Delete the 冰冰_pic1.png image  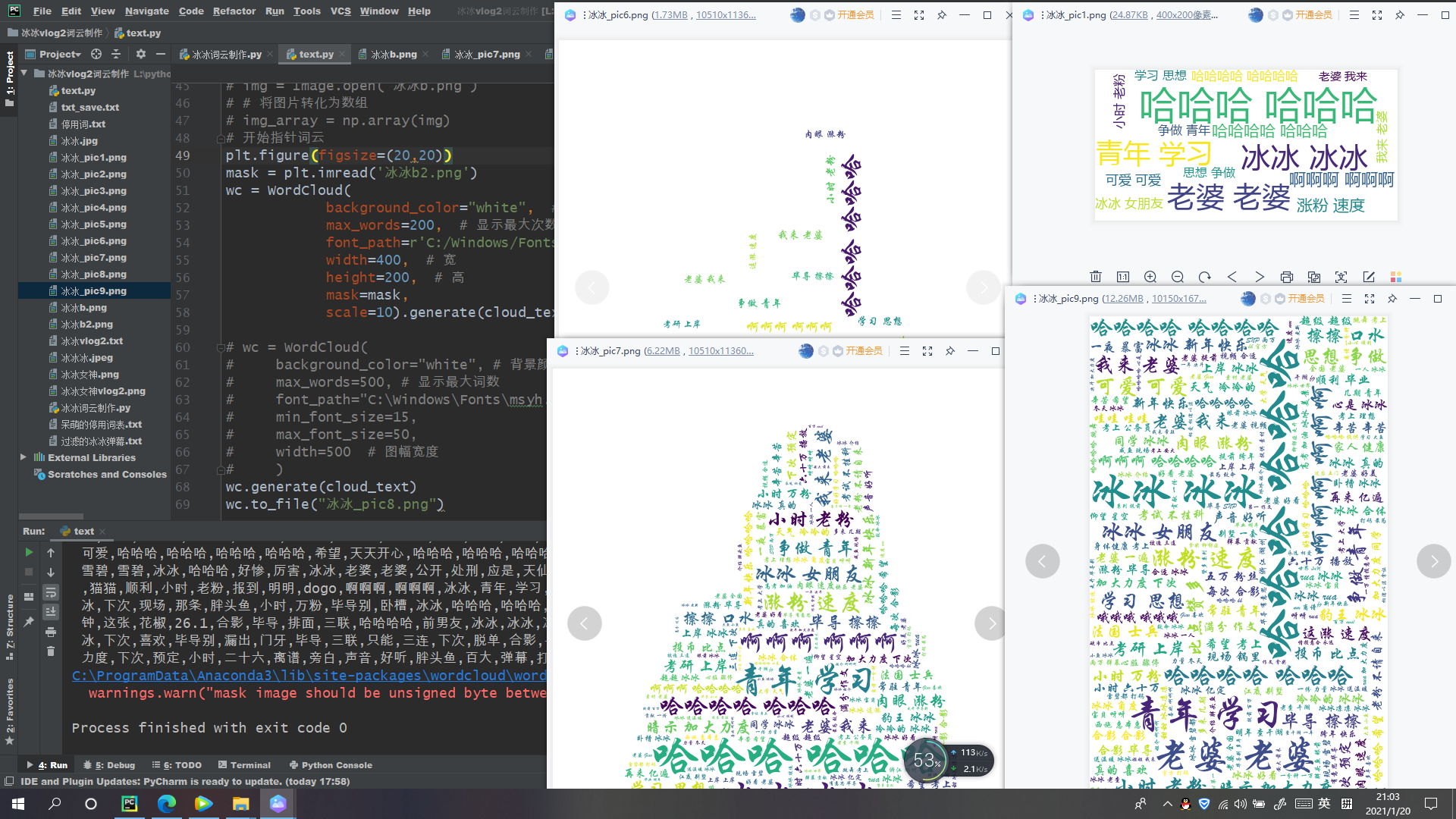[x=1096, y=277]
